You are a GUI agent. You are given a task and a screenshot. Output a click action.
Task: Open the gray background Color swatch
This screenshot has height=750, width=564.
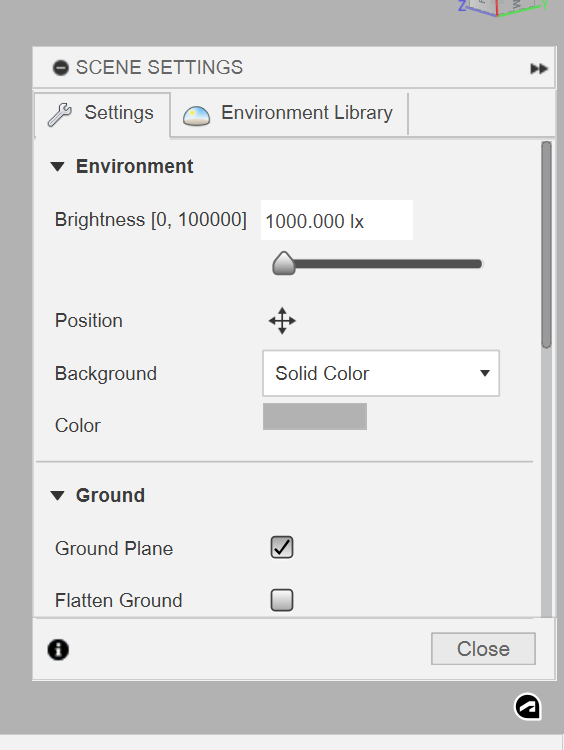(x=315, y=417)
